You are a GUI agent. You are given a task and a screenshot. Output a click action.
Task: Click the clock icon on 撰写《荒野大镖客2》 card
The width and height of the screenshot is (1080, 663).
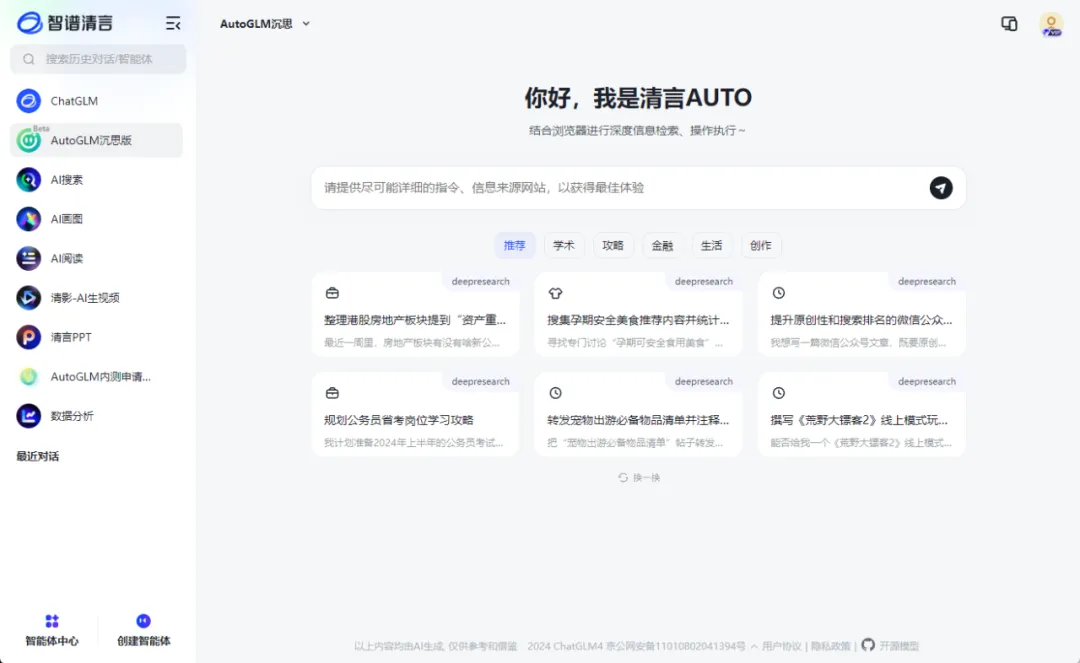778,393
